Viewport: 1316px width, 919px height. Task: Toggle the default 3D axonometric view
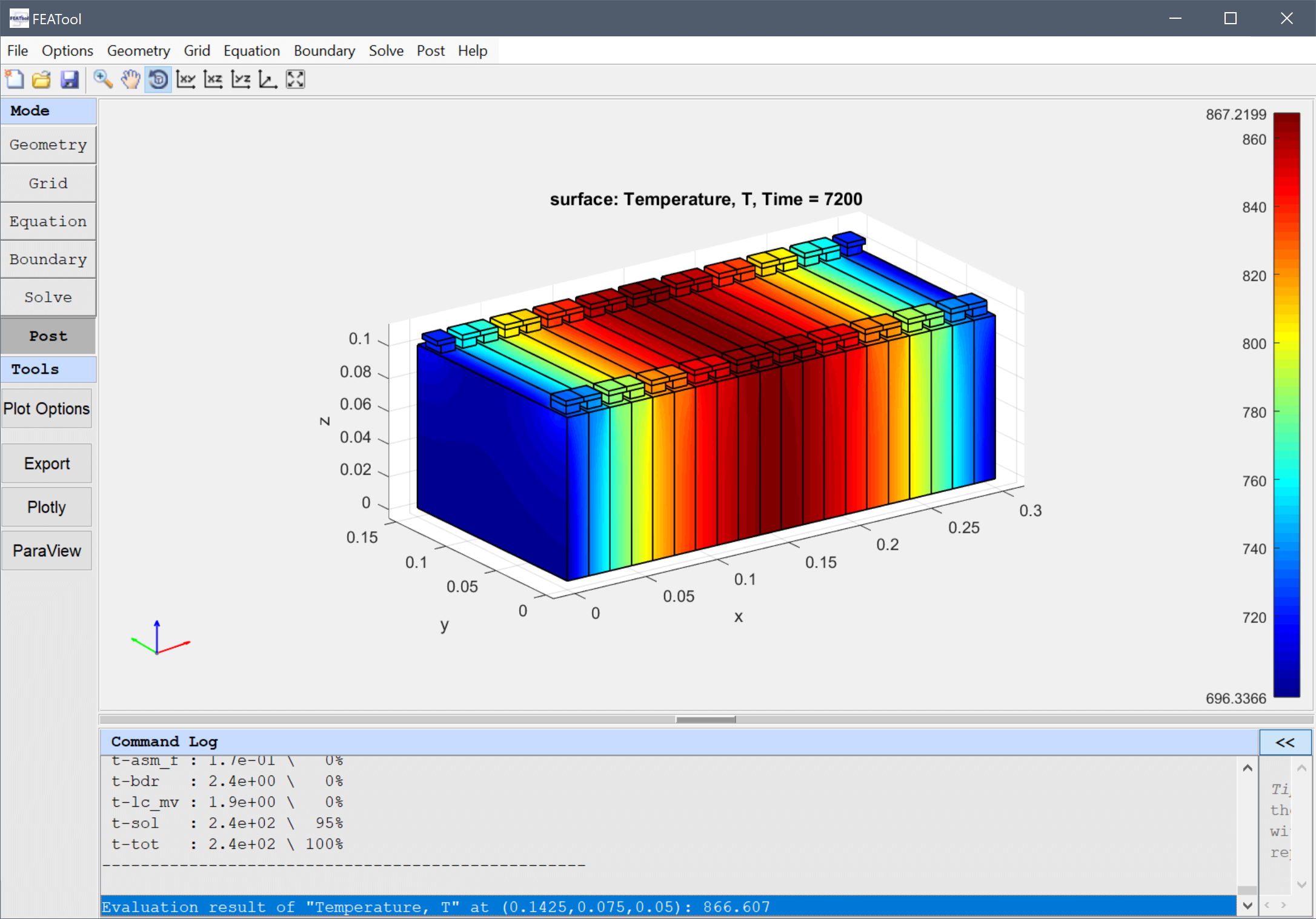268,79
